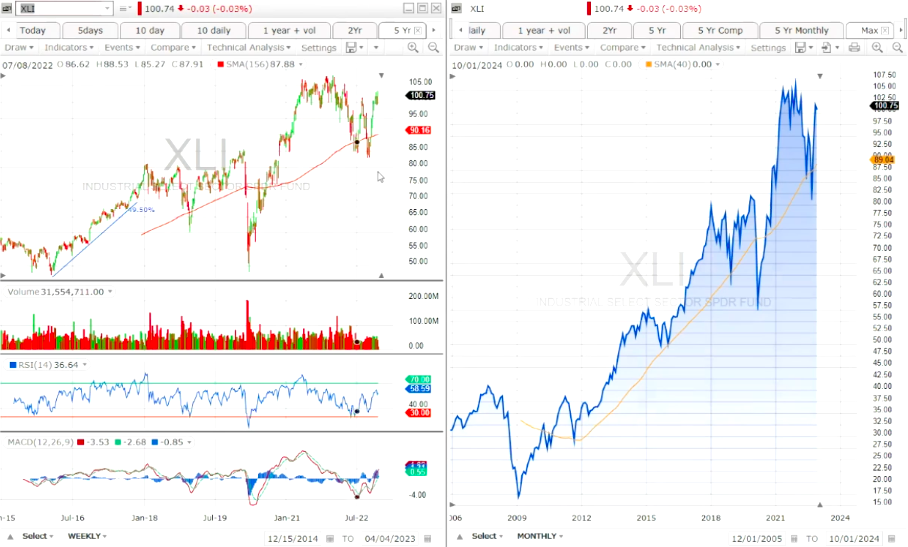Click the save icon in the left chart toolbar
This screenshot has width=908, height=547.
[x=351, y=47]
